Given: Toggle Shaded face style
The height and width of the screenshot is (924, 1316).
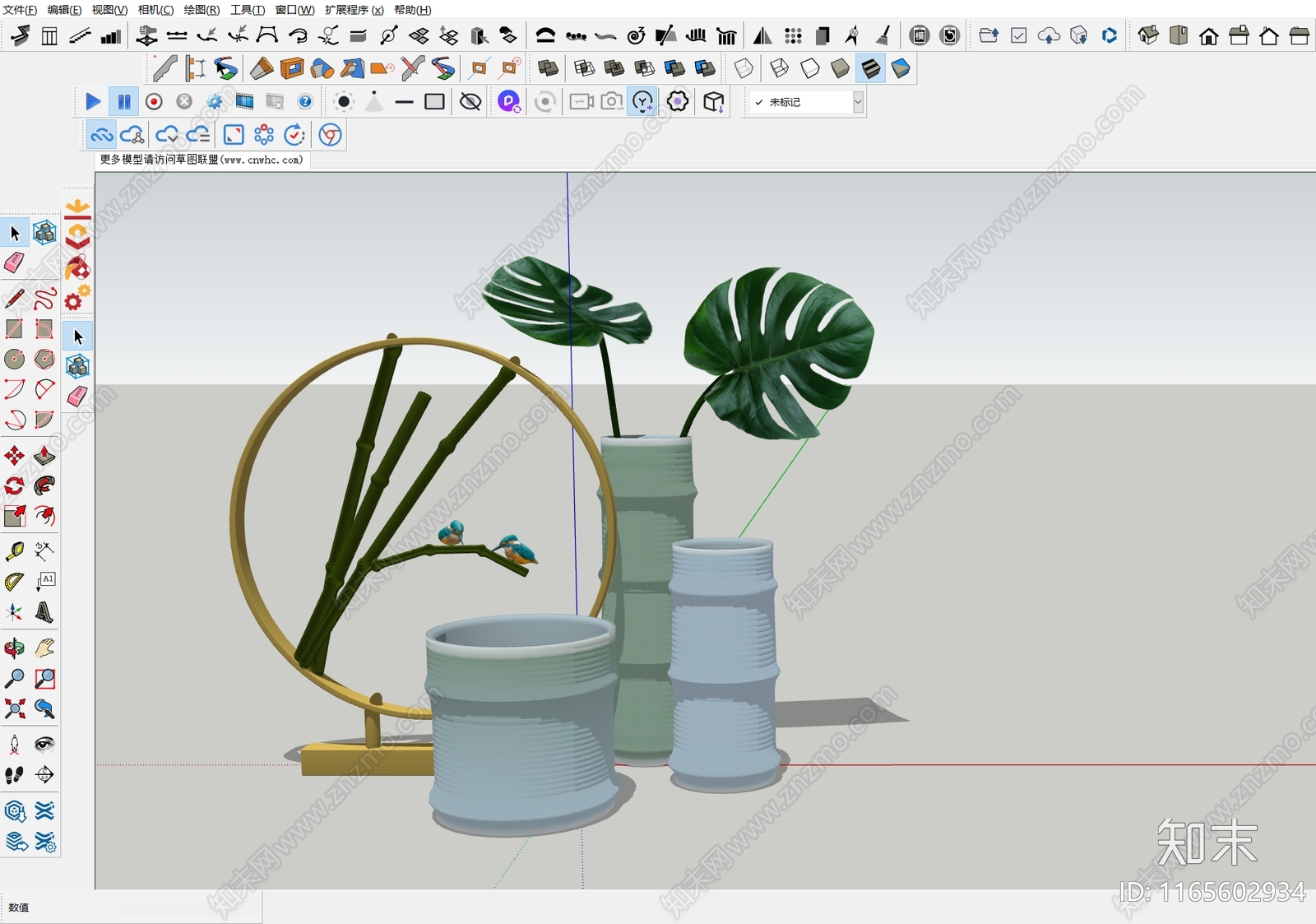Looking at the screenshot, I should pyautogui.click(x=840, y=68).
